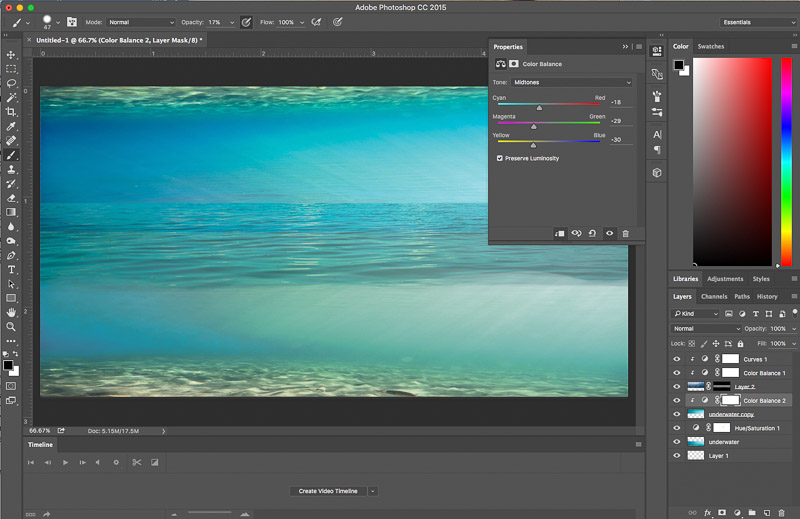Click Create Video Timeline button
Viewport: 800px width, 519px height.
click(328, 491)
